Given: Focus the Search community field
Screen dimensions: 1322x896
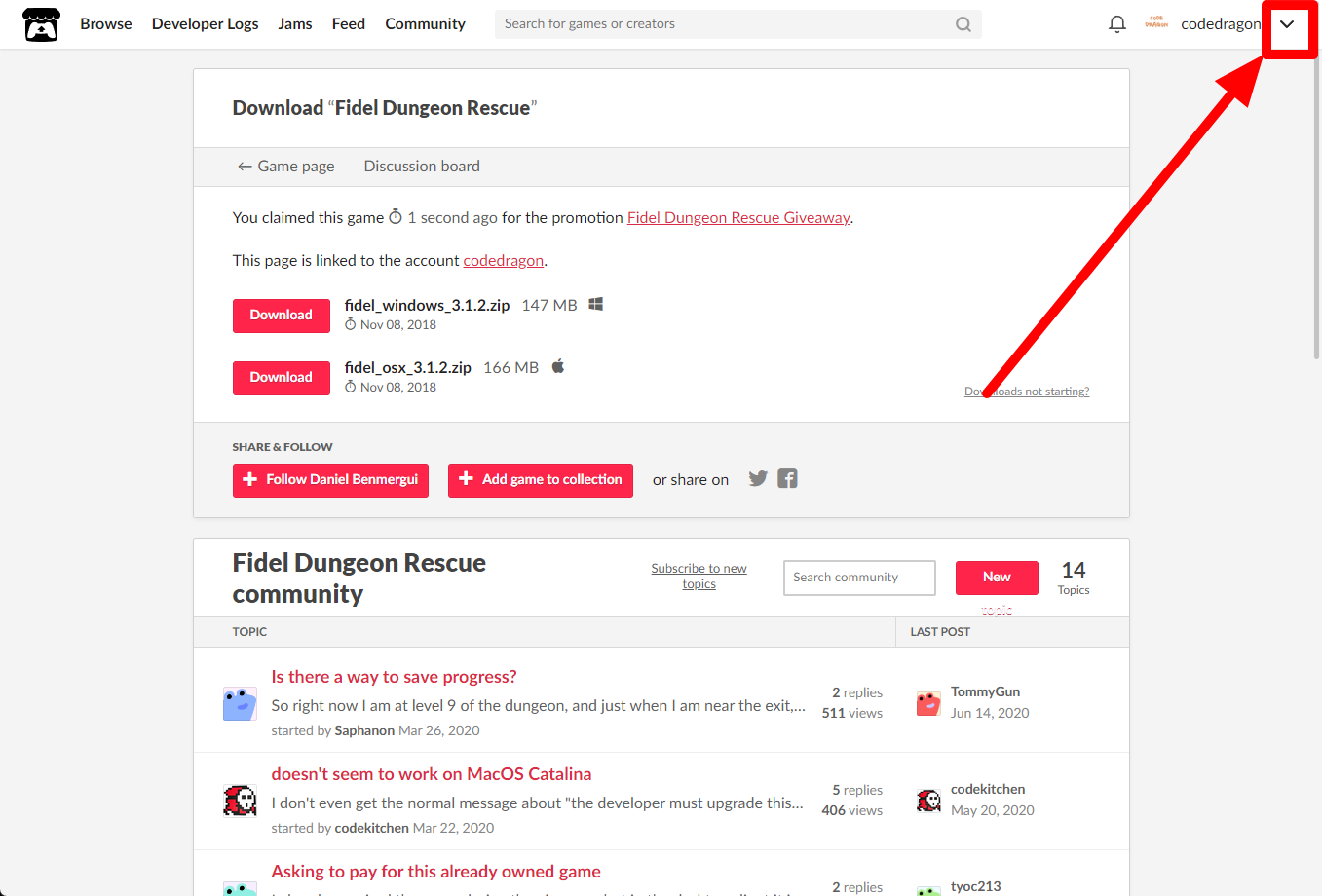Looking at the screenshot, I should pyautogui.click(x=859, y=578).
